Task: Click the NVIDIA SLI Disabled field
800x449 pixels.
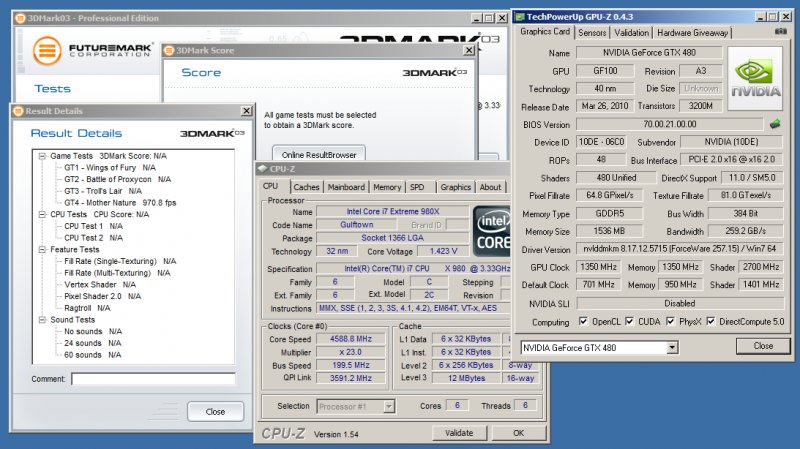Action: pos(680,303)
